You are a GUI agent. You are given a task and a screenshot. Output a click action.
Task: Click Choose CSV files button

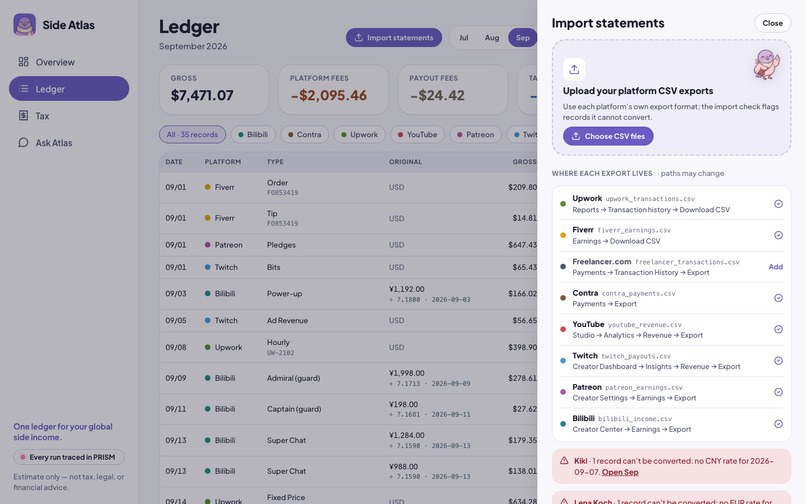(608, 136)
